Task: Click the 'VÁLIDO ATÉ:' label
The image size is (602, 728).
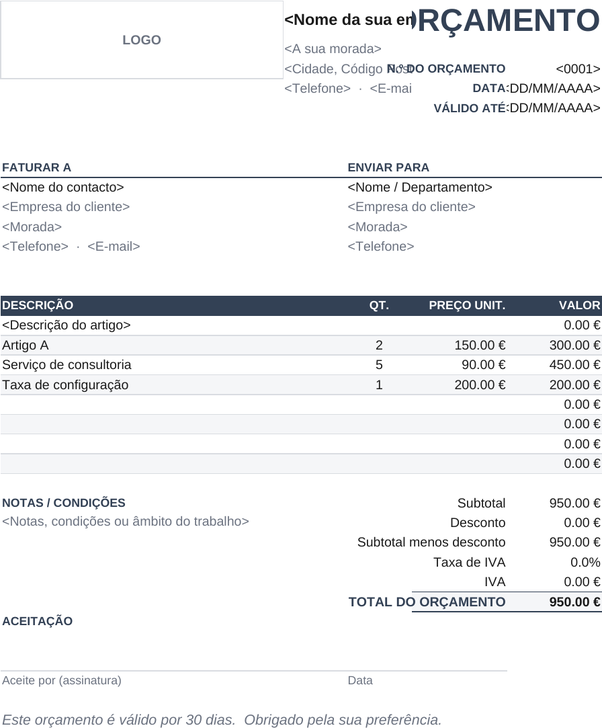Action: click(x=471, y=108)
